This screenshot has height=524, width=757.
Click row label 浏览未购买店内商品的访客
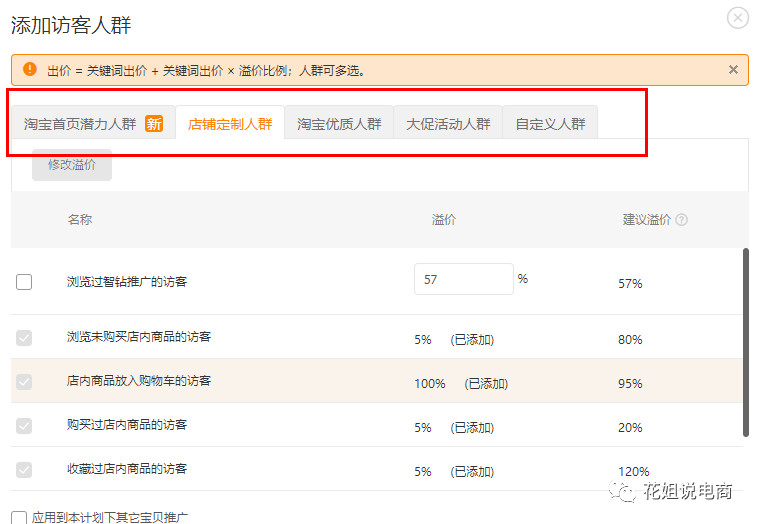click(x=139, y=337)
